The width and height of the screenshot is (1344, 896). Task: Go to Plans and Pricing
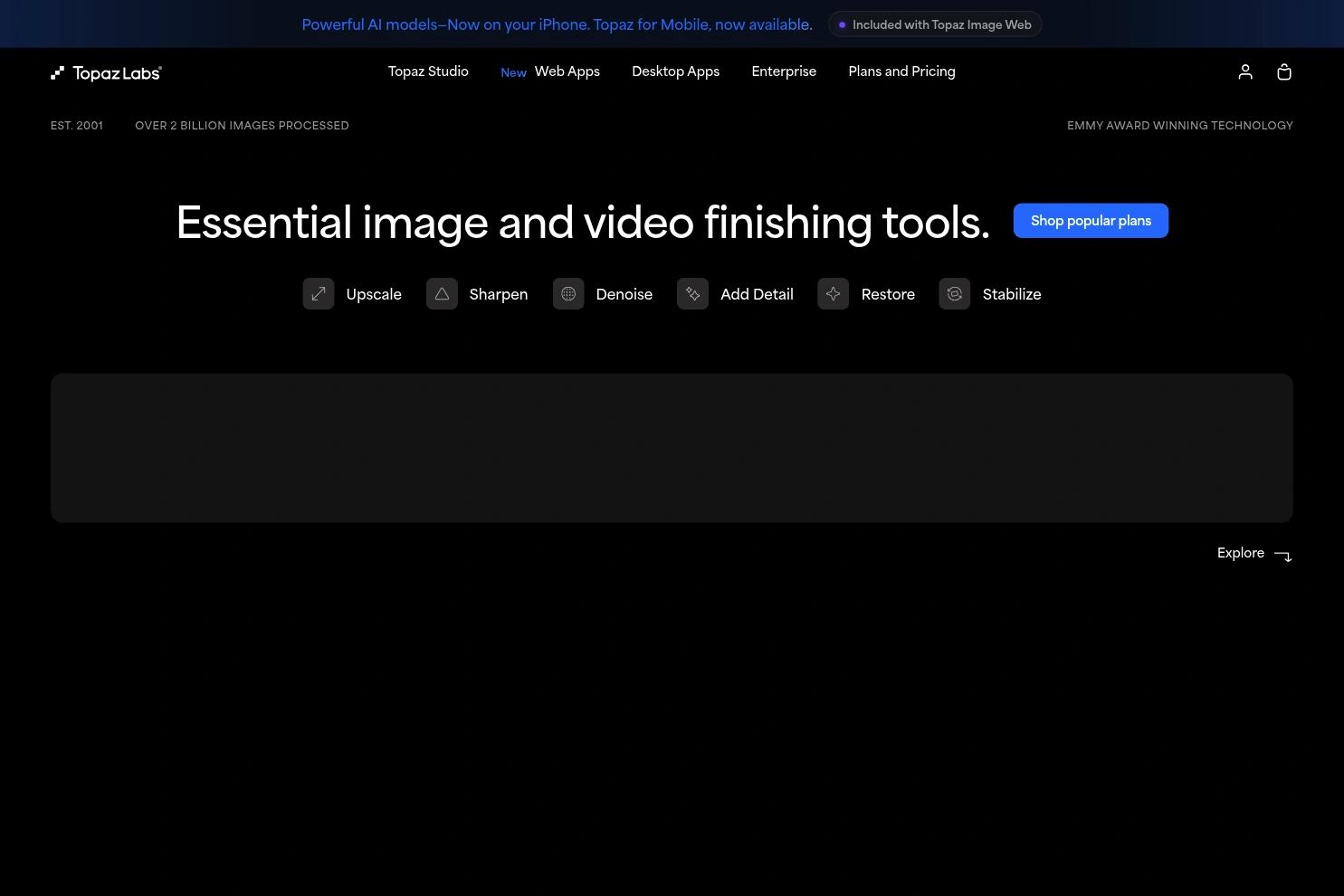pyautogui.click(x=901, y=71)
